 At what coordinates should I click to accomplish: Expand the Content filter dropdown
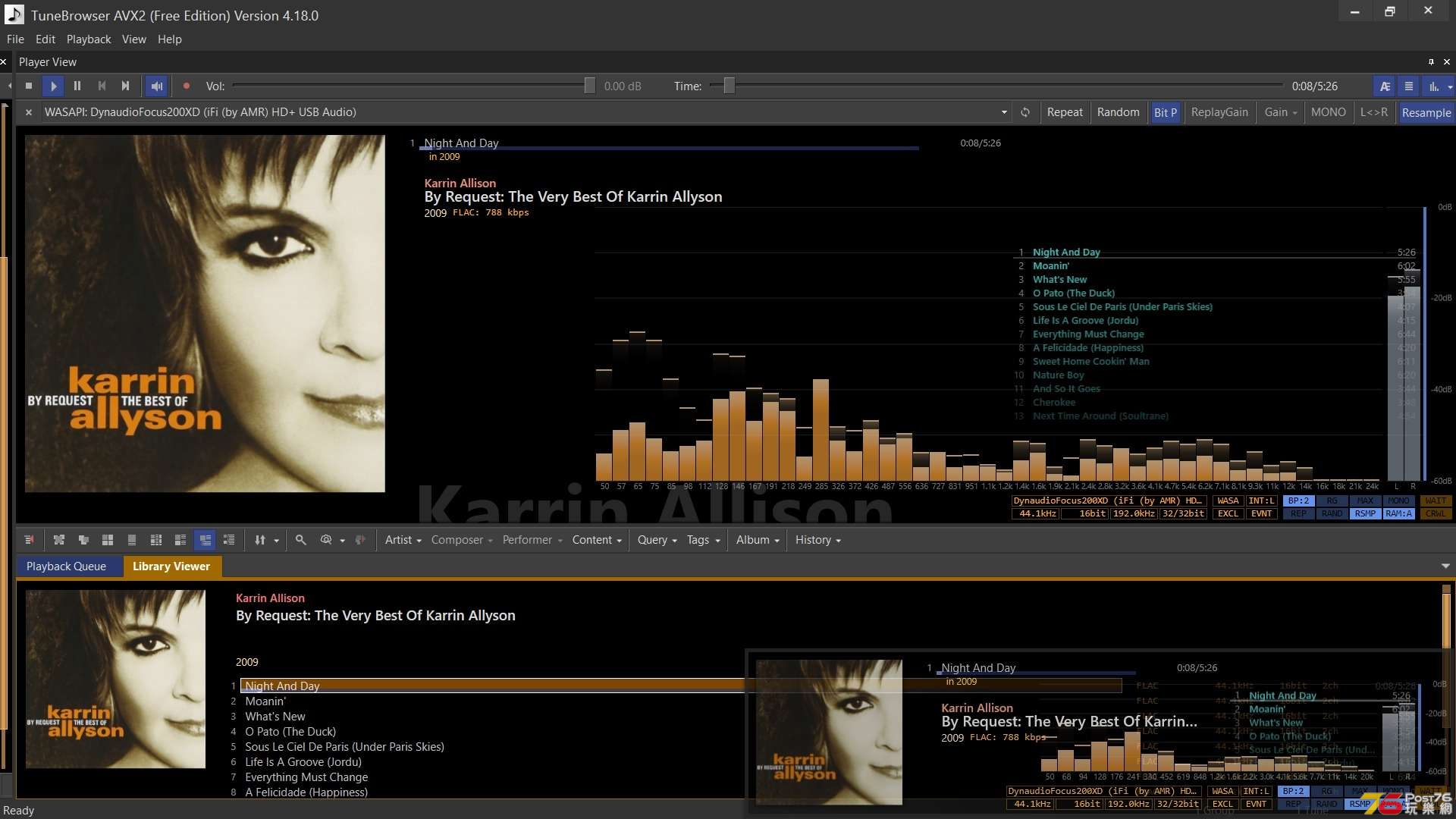click(x=597, y=540)
